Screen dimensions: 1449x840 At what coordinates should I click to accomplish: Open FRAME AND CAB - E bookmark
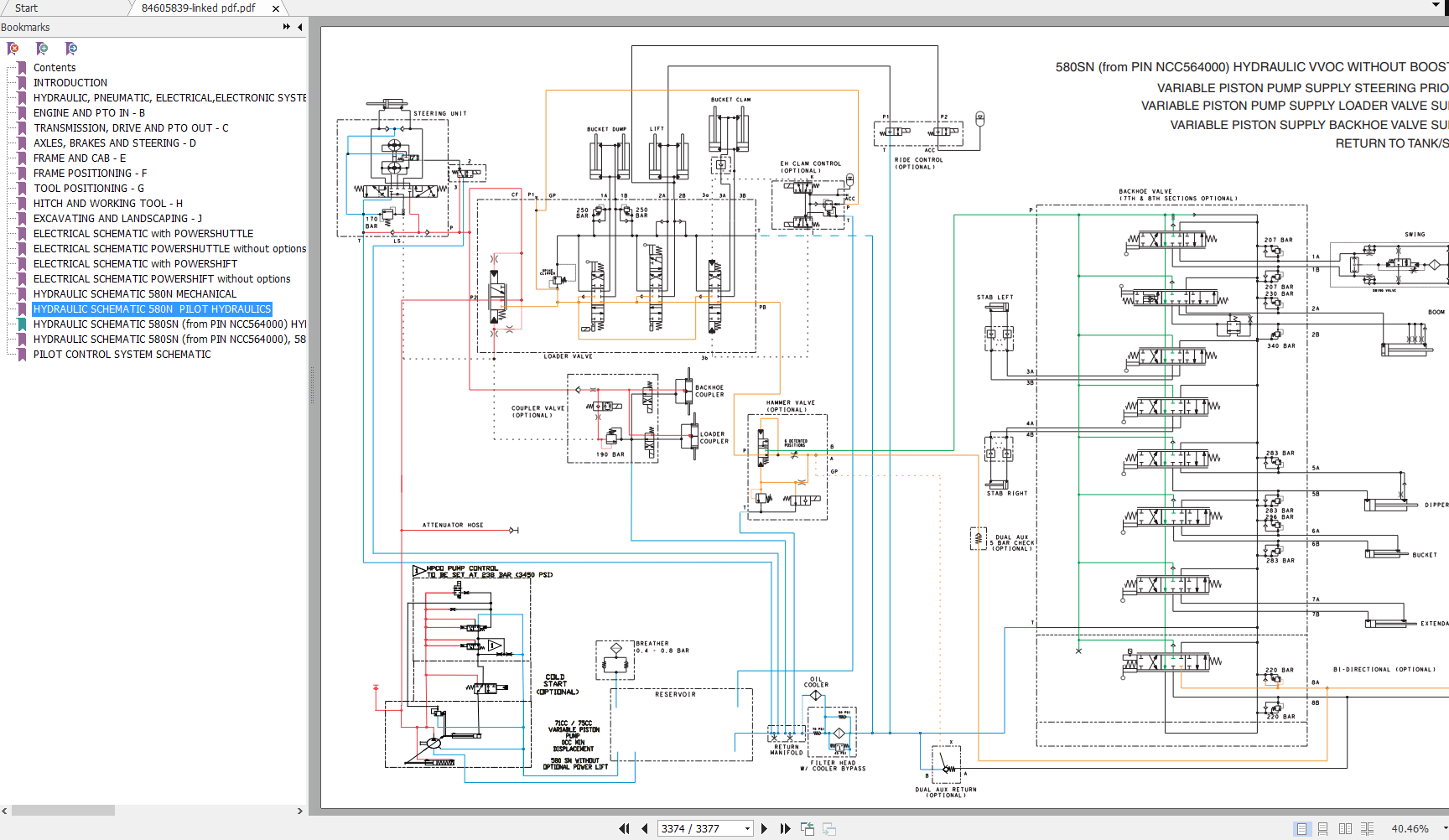coord(80,158)
